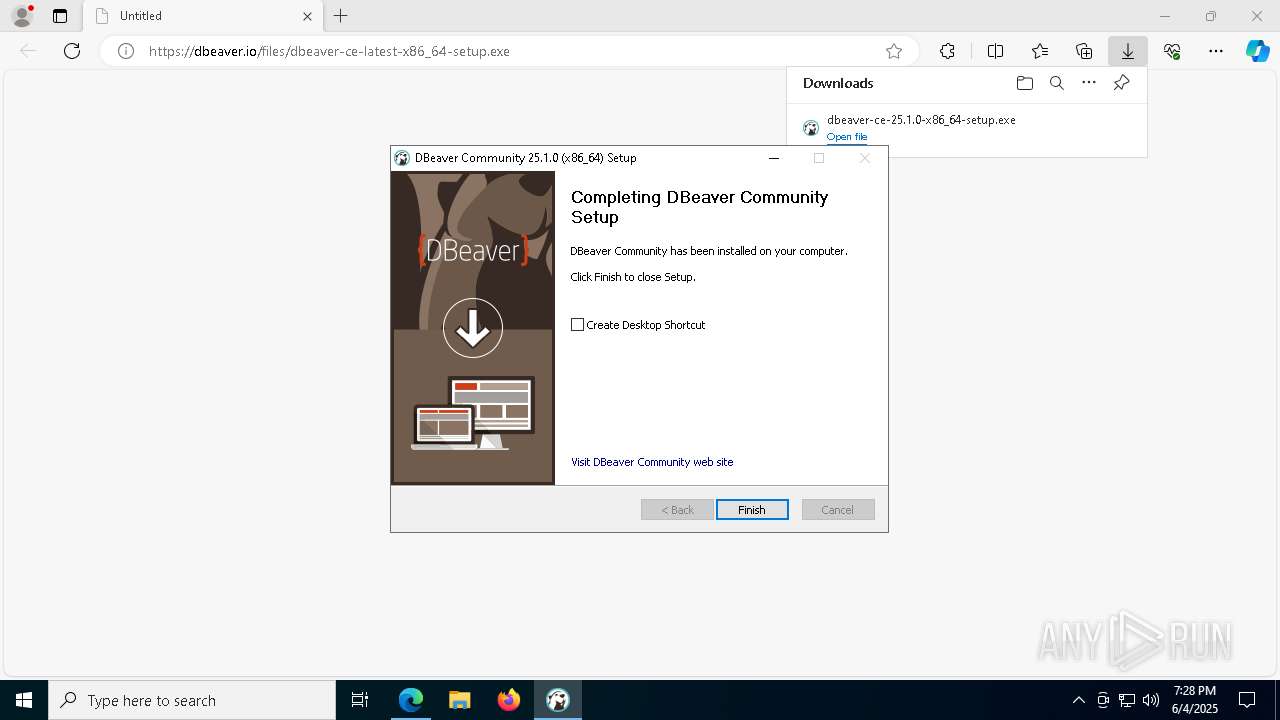
Task: Minimize the DBeaver Setup window
Action: tap(773, 158)
